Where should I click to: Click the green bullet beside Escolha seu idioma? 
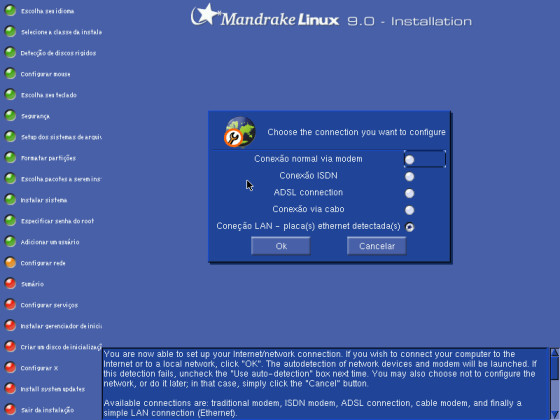10,11
